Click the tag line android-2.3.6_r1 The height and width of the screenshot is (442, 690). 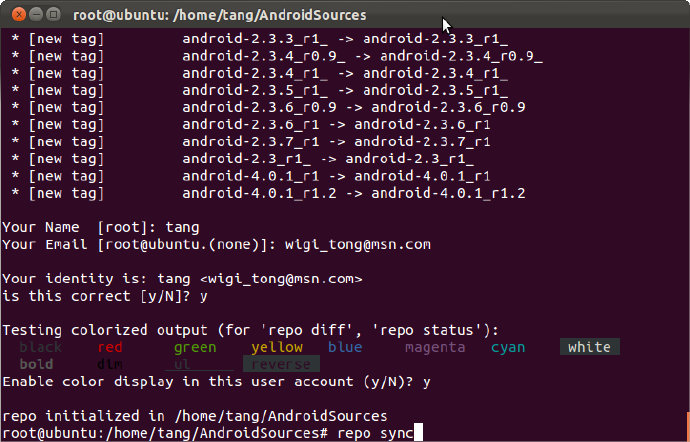[x=251, y=125]
